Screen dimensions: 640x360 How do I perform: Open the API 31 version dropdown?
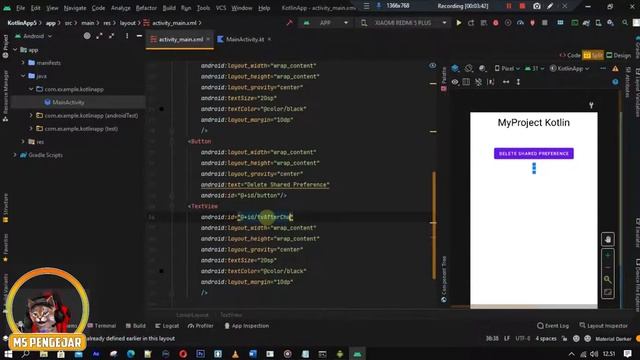coord(534,69)
